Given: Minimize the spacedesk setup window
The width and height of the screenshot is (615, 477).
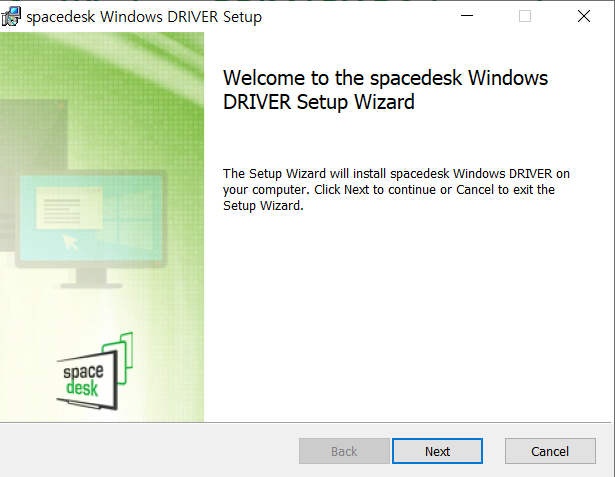Looking at the screenshot, I should click(467, 16).
